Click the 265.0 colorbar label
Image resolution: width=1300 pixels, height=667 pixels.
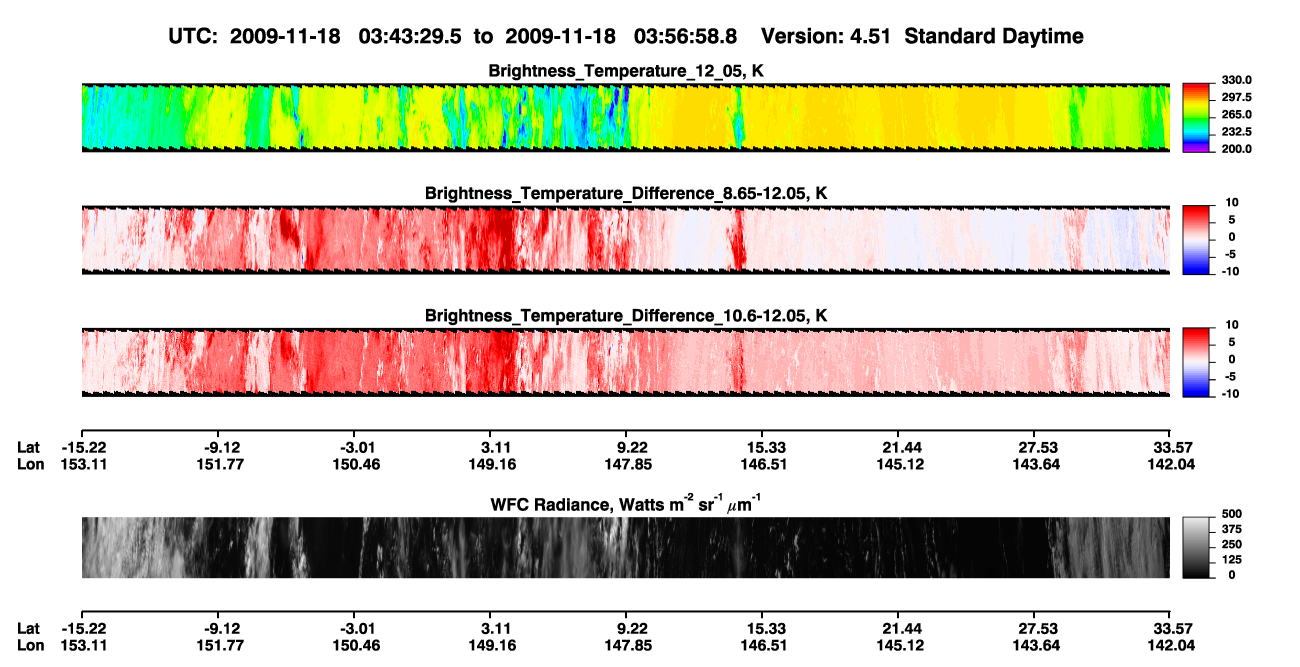[1237, 114]
